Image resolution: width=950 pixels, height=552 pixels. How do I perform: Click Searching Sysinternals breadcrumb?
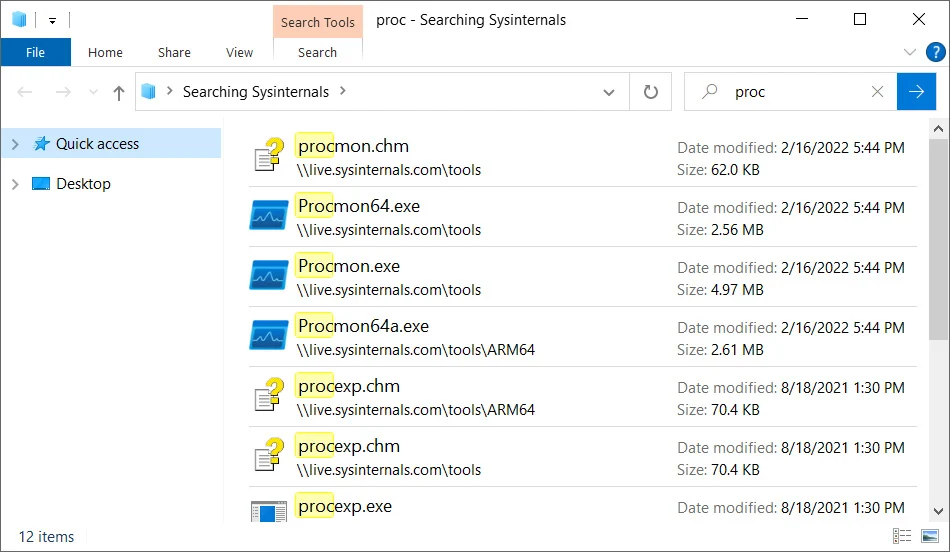256,91
